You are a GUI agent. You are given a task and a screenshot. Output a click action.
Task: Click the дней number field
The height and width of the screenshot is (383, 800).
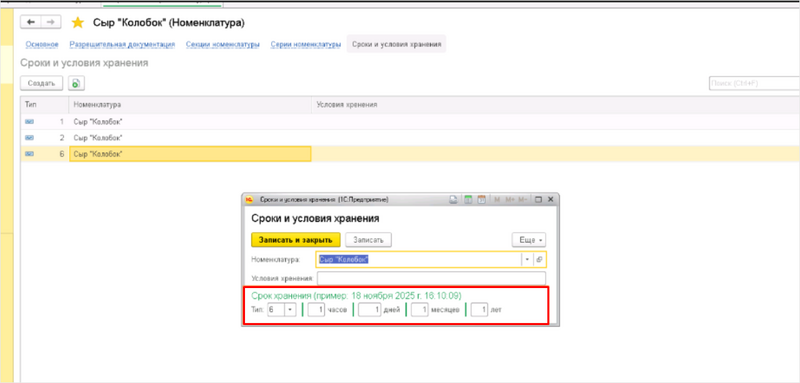click(370, 310)
